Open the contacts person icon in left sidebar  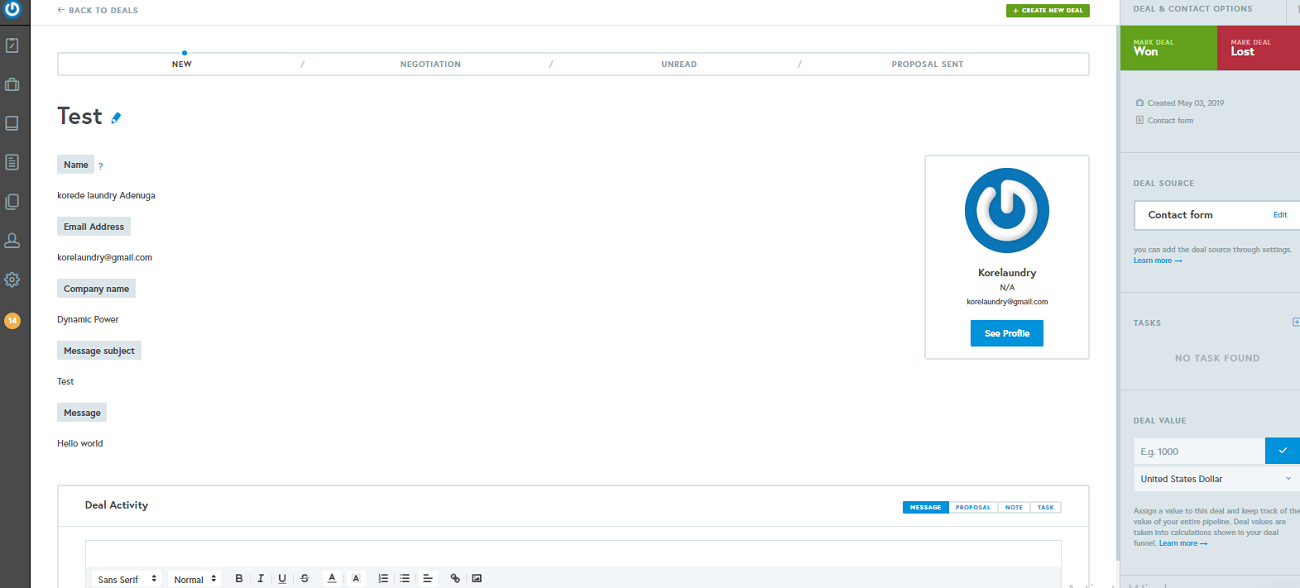click(12, 240)
